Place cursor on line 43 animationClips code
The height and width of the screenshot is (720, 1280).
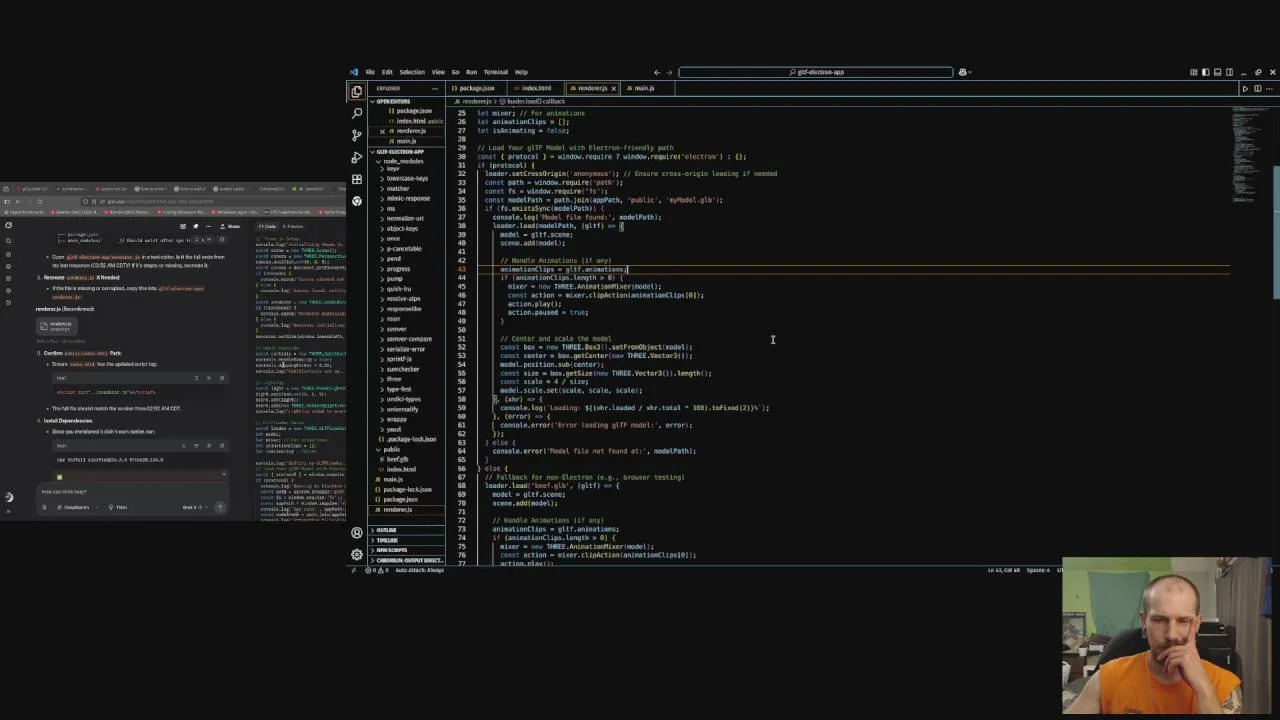point(564,269)
